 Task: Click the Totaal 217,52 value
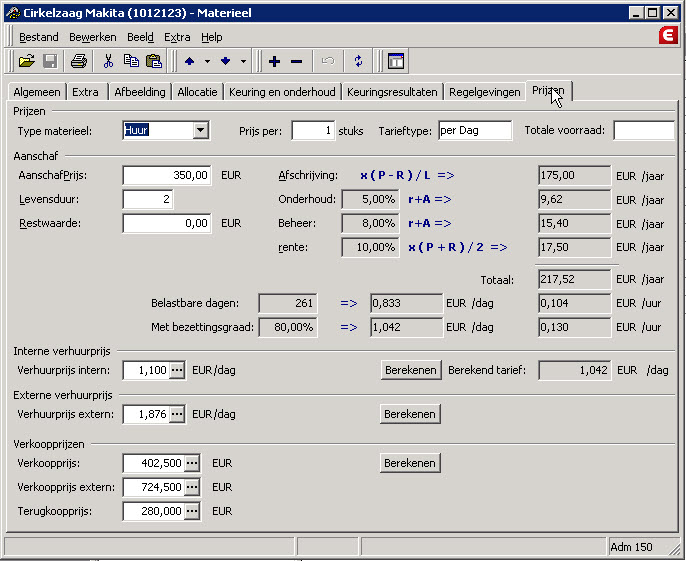[574, 279]
